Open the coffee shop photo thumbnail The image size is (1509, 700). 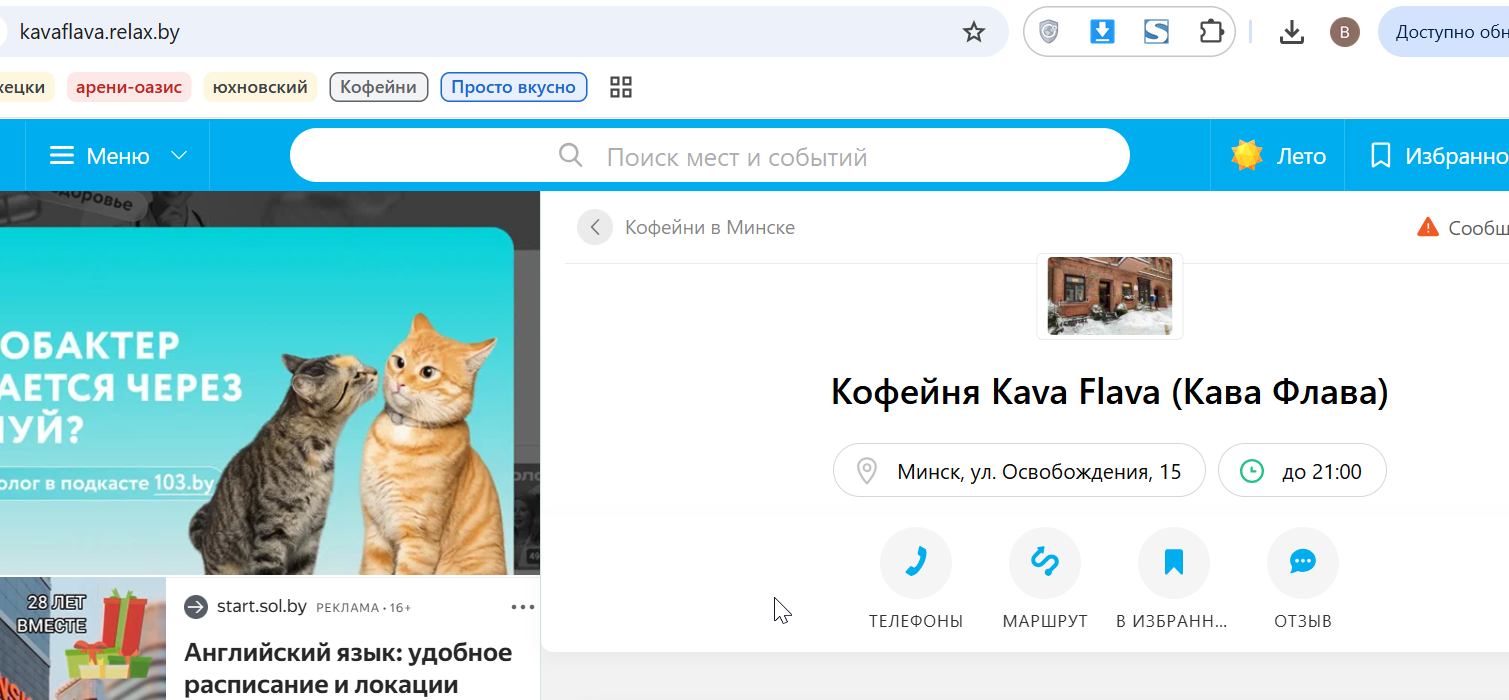[1110, 296]
